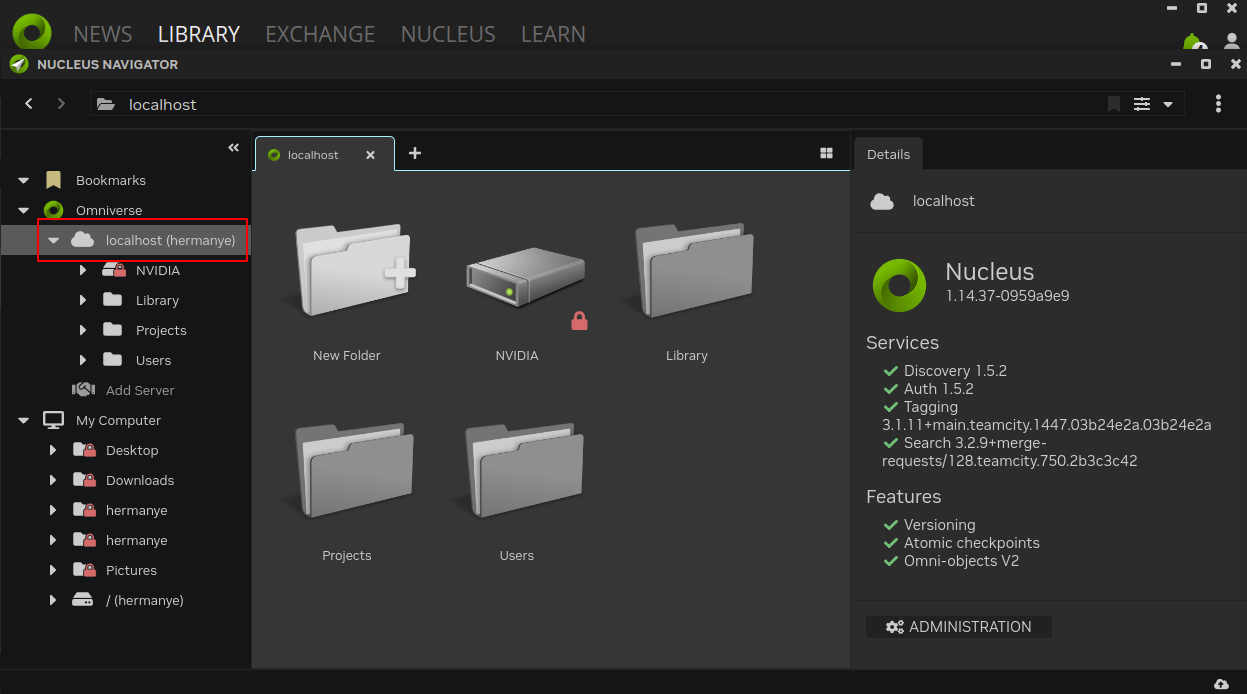Open a new tab with the plus button

tap(415, 153)
